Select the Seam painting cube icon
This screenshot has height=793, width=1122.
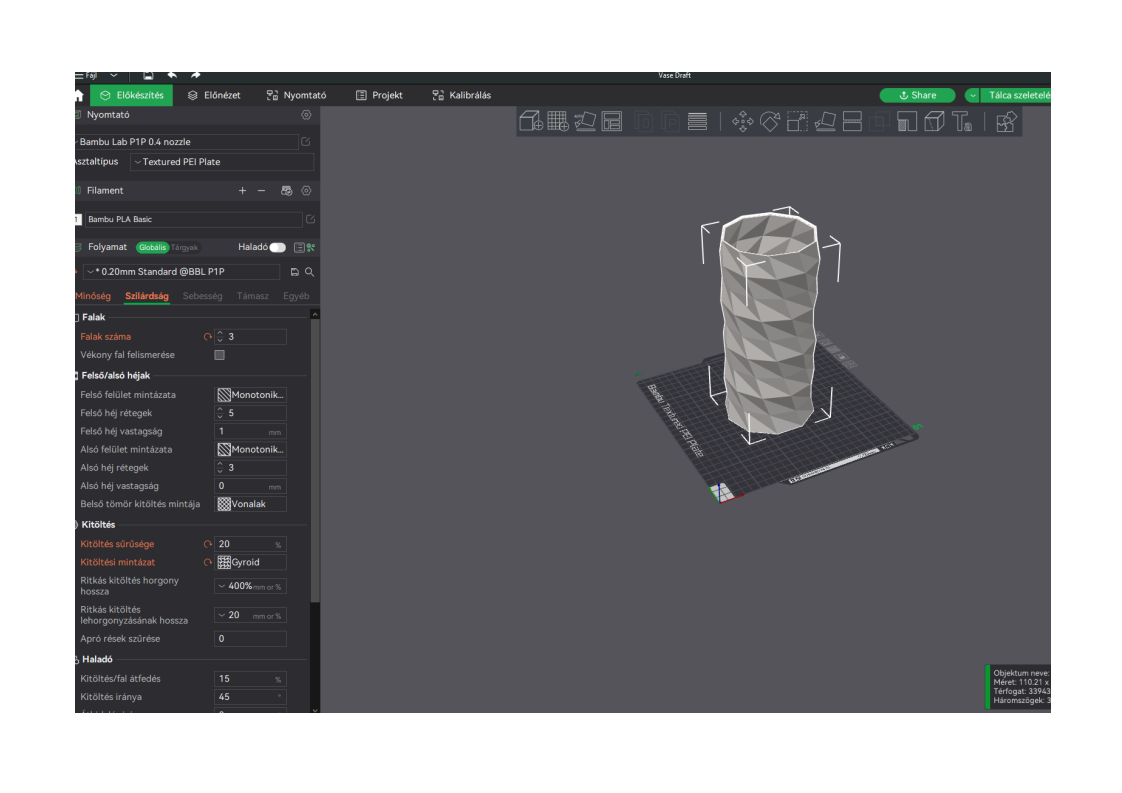[934, 121]
